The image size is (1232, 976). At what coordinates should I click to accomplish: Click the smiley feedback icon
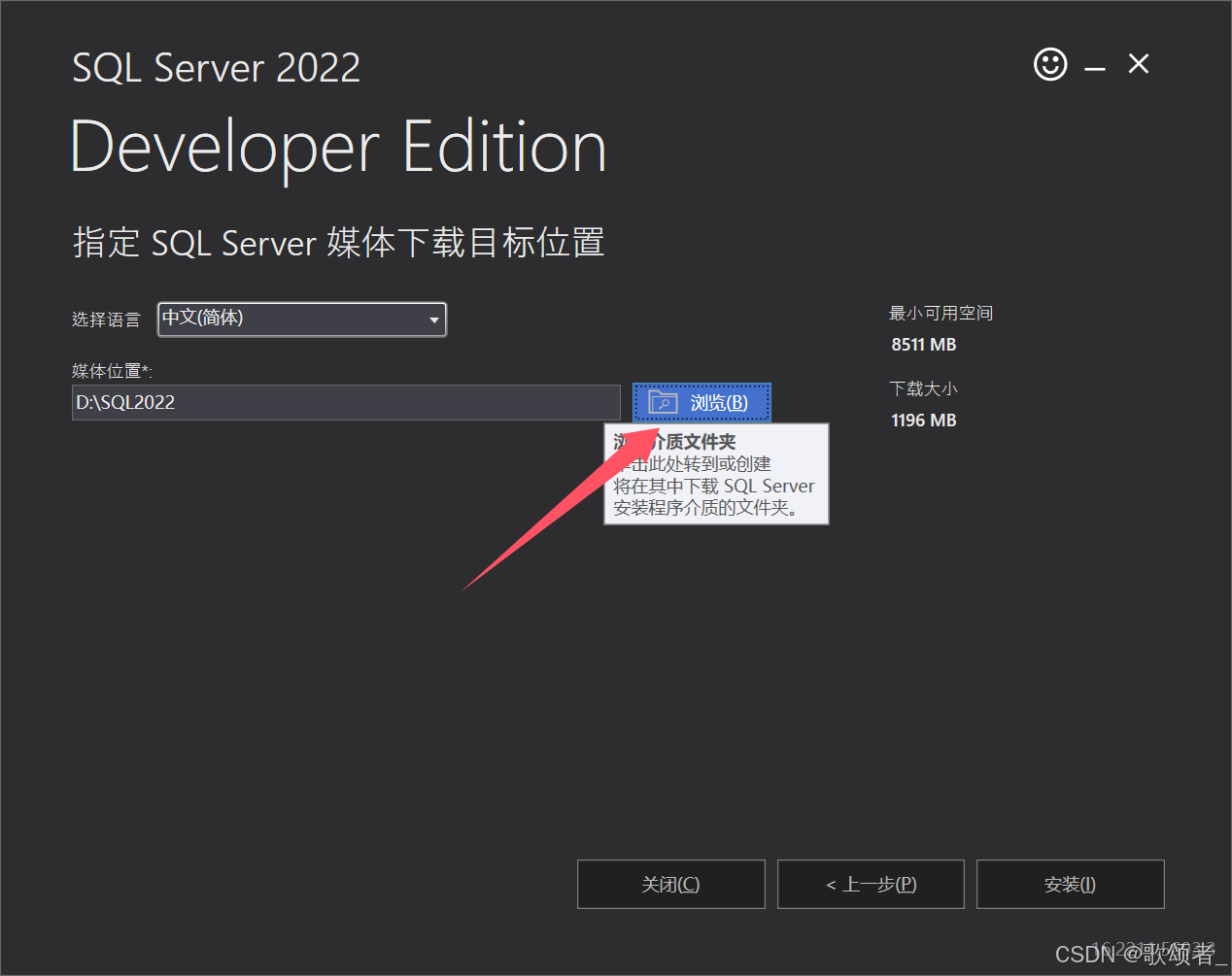[1050, 64]
